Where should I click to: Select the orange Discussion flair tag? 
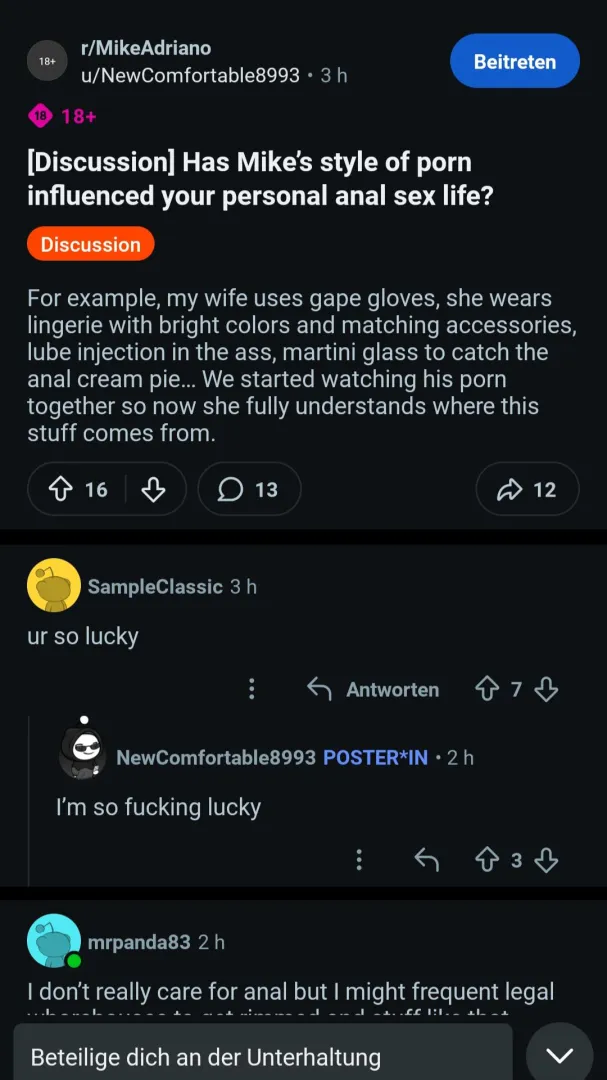click(x=91, y=244)
